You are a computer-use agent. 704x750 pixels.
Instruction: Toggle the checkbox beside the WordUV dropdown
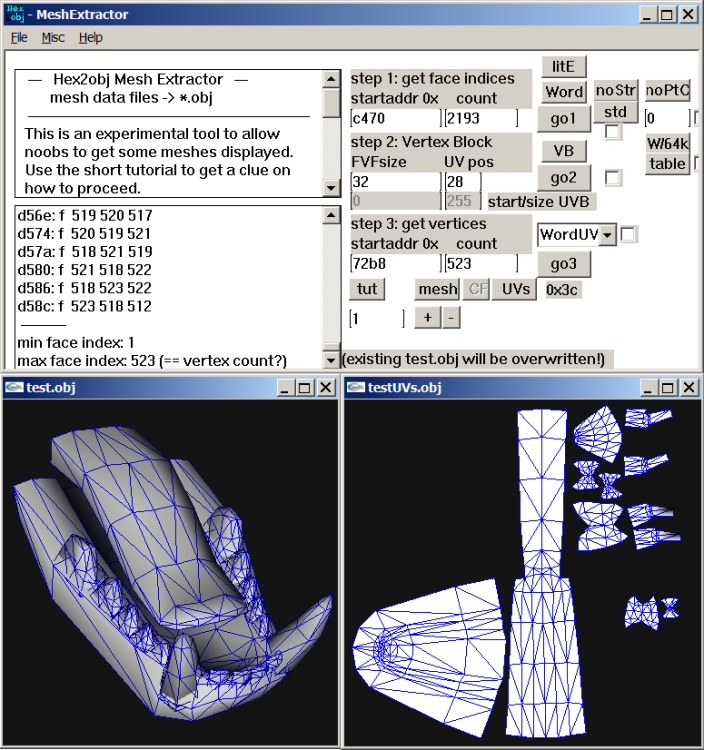coord(629,235)
